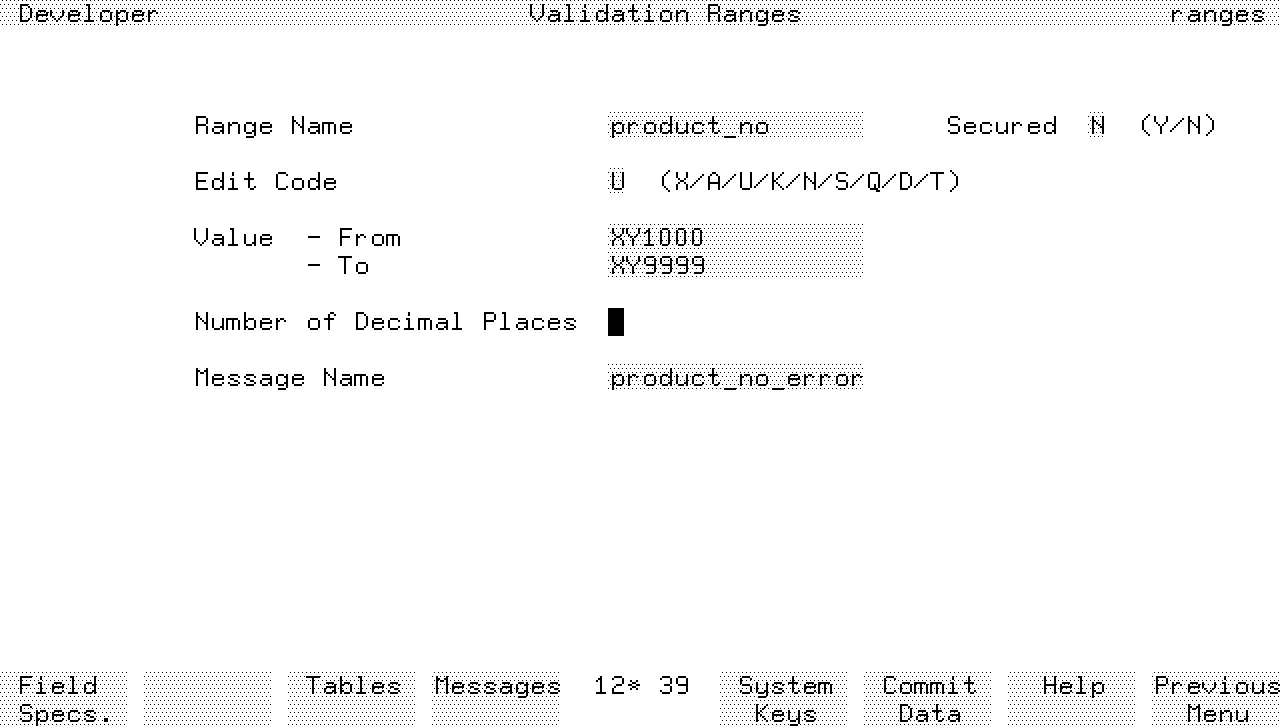Open Help from the function keys

(x=1072, y=698)
